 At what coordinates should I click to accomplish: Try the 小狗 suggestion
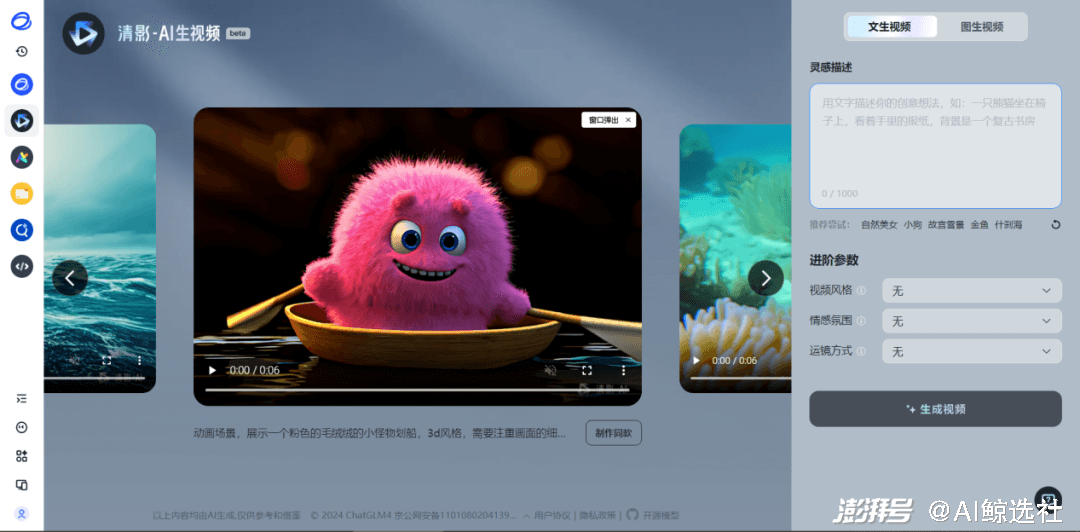click(913, 225)
